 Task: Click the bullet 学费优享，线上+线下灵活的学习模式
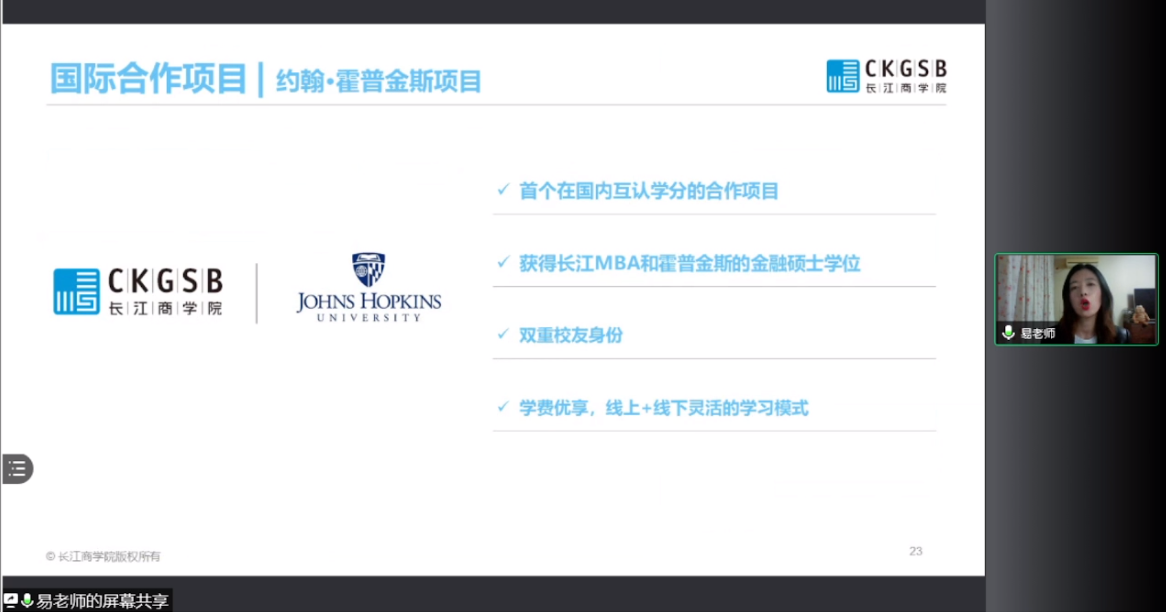pos(663,408)
